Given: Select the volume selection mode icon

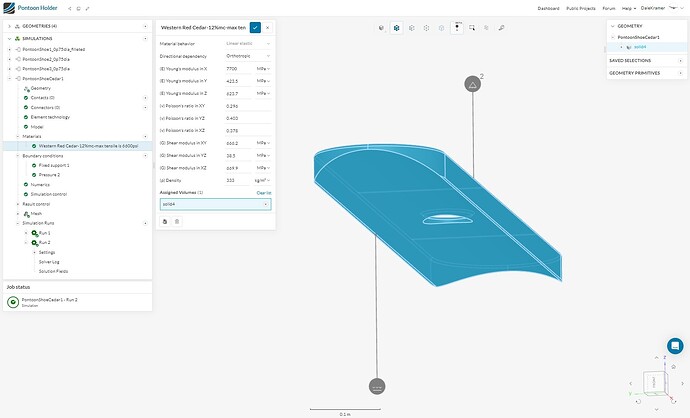Looking at the screenshot, I should coord(396,28).
